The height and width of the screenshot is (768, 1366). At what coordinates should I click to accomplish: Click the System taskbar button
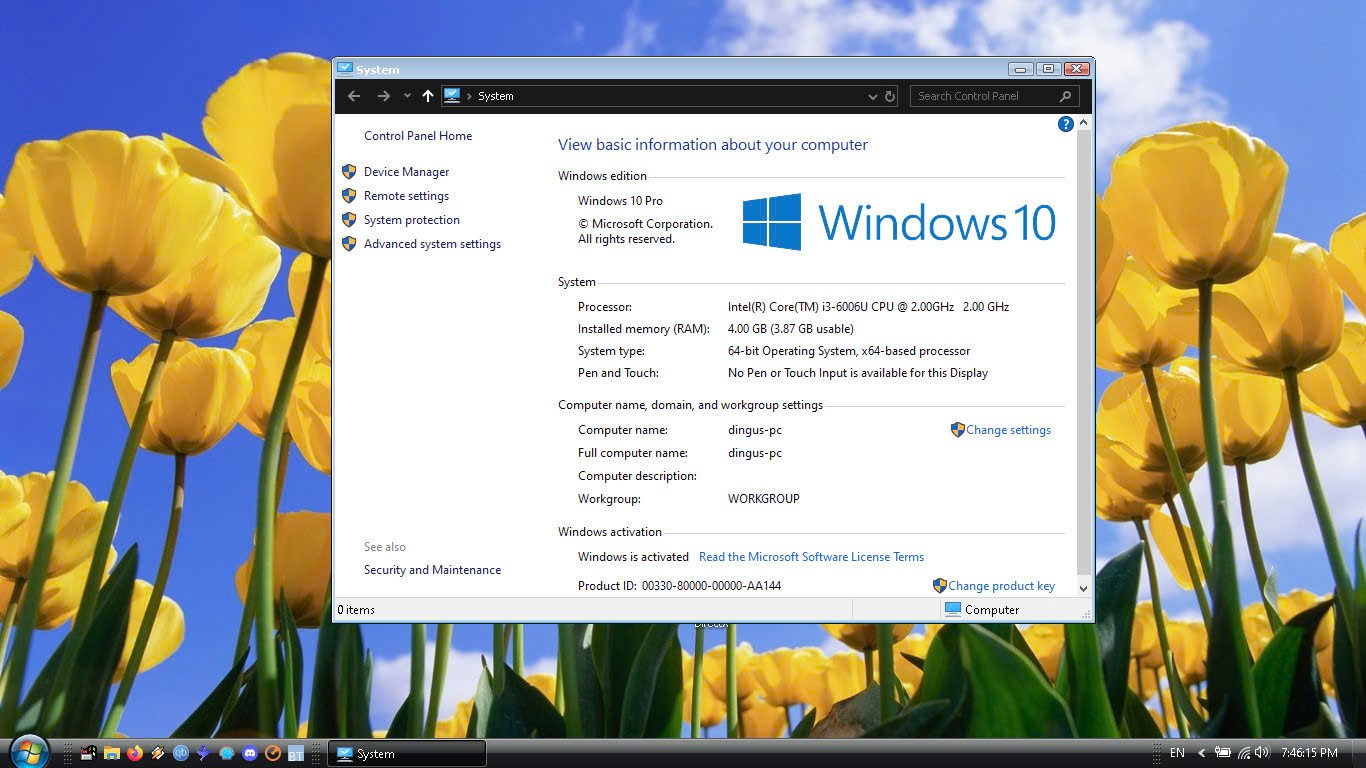coord(407,754)
